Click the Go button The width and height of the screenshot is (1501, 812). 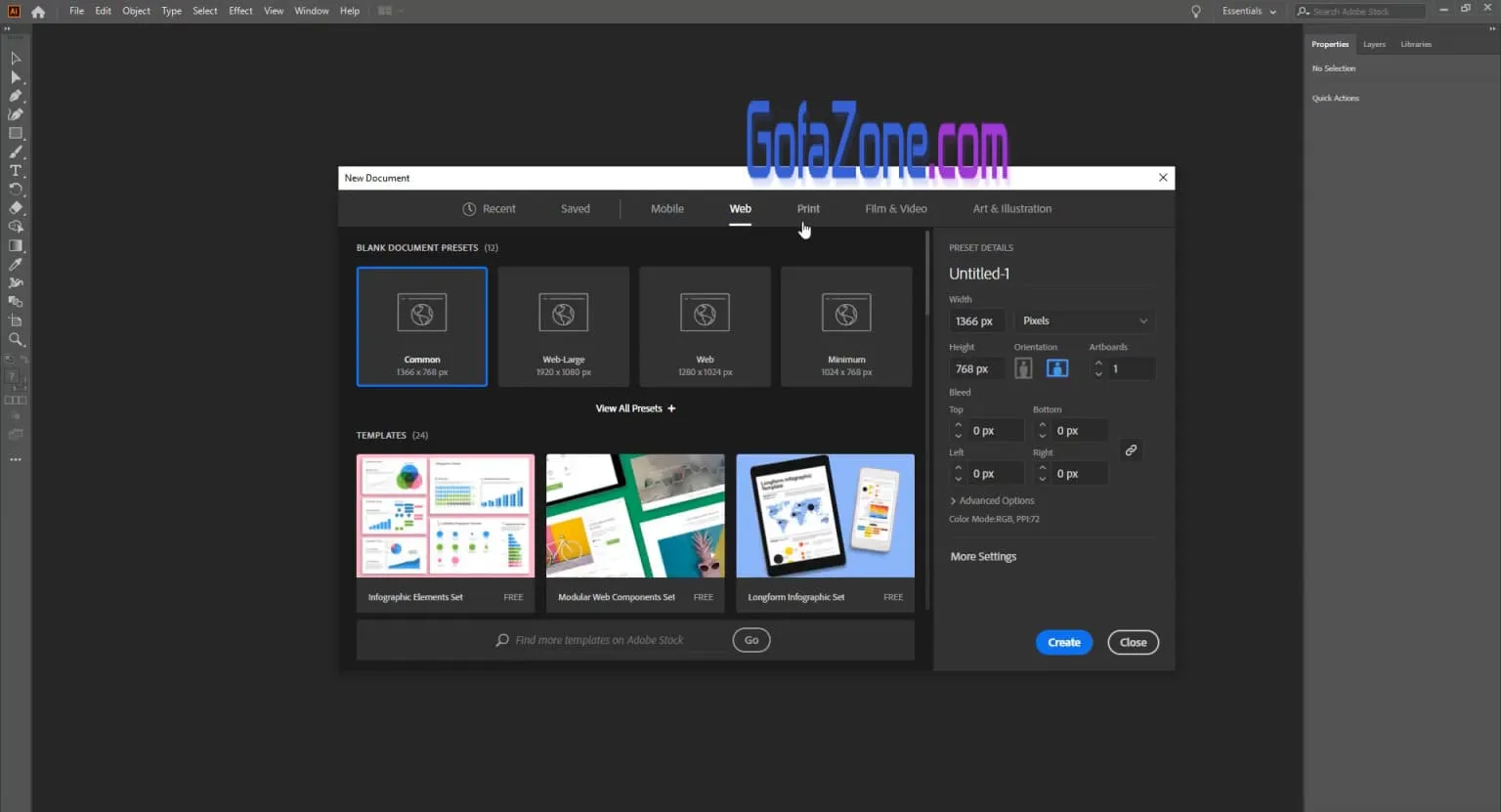click(x=751, y=640)
